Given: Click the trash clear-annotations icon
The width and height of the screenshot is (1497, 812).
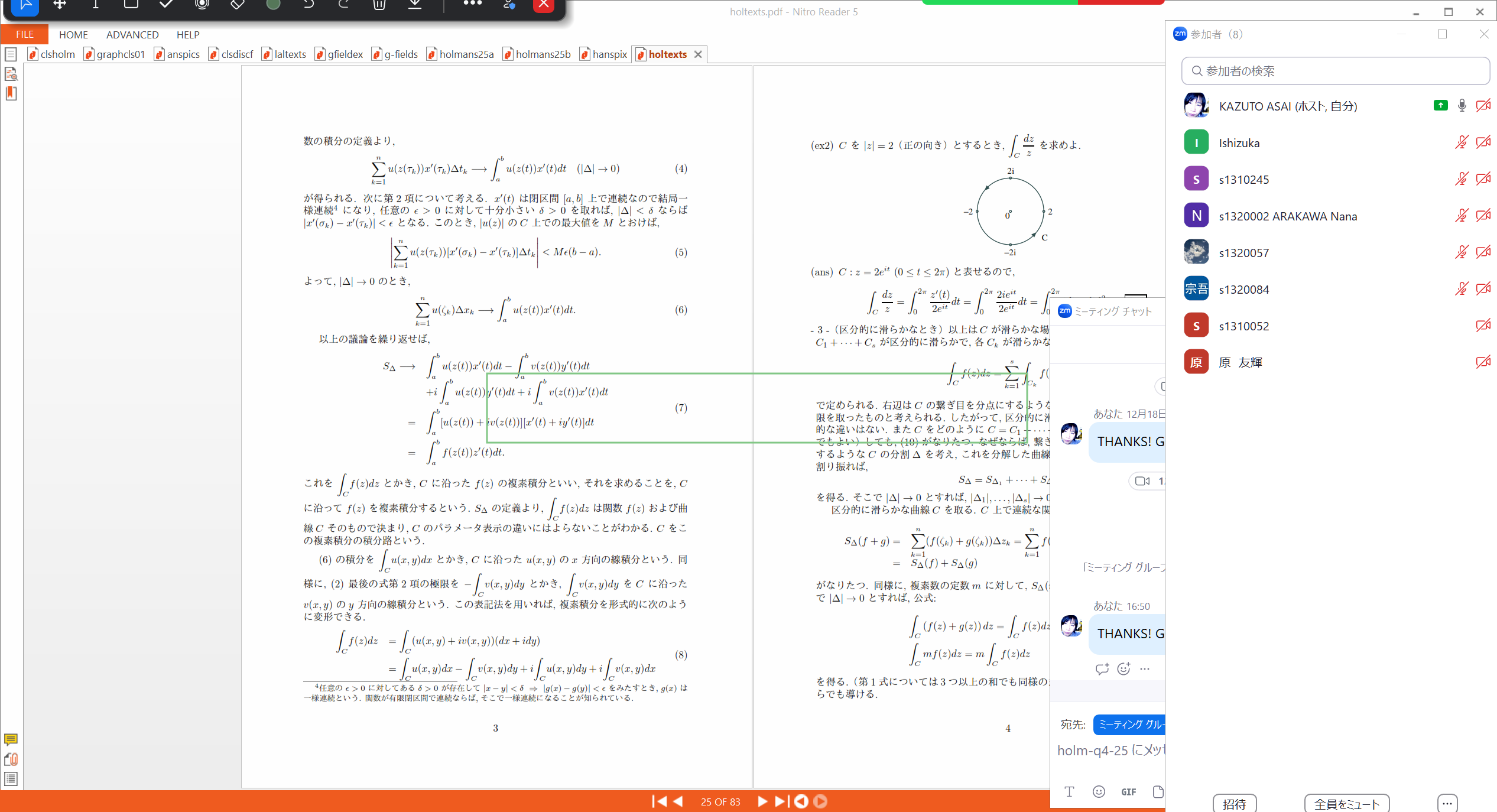Looking at the screenshot, I should point(379,5).
